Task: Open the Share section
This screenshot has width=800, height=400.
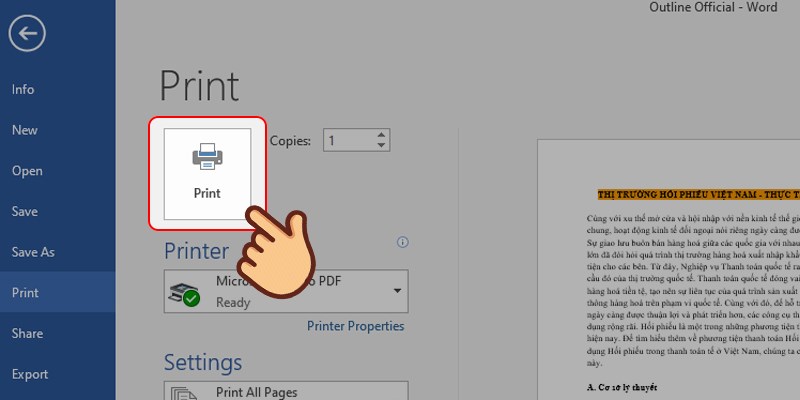Action: (x=27, y=334)
